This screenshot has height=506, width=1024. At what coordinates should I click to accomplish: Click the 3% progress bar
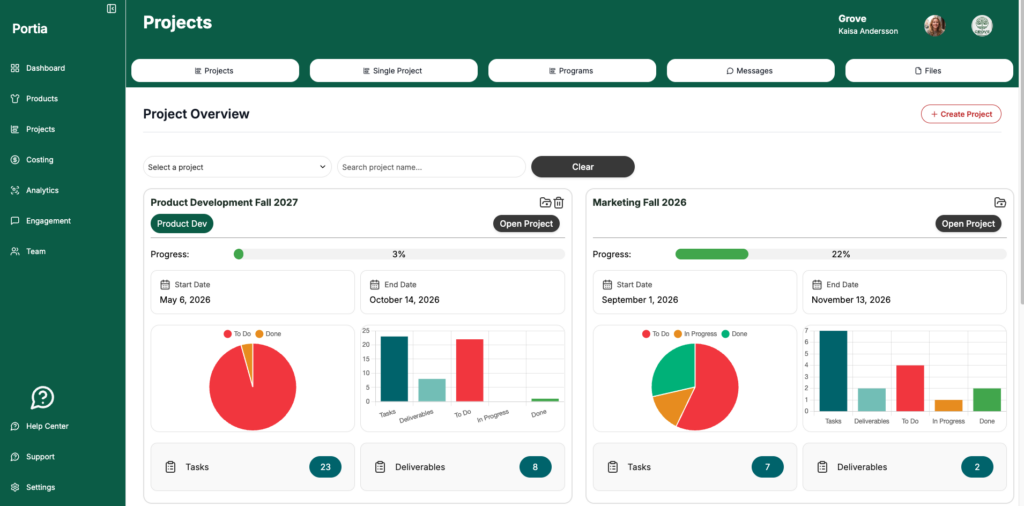click(x=399, y=254)
